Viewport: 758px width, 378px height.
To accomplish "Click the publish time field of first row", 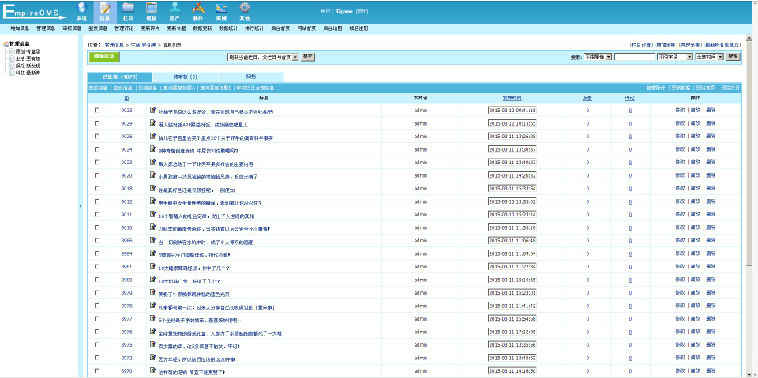I will pos(512,110).
